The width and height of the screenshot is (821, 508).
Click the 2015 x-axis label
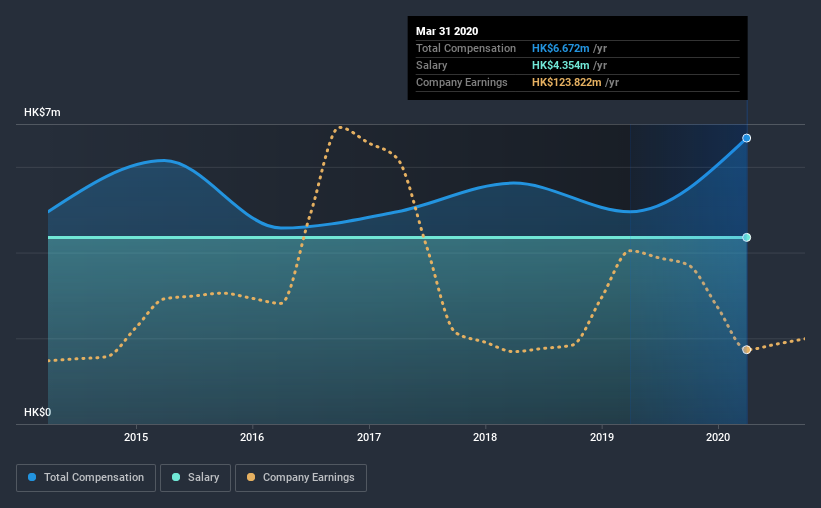coord(136,437)
